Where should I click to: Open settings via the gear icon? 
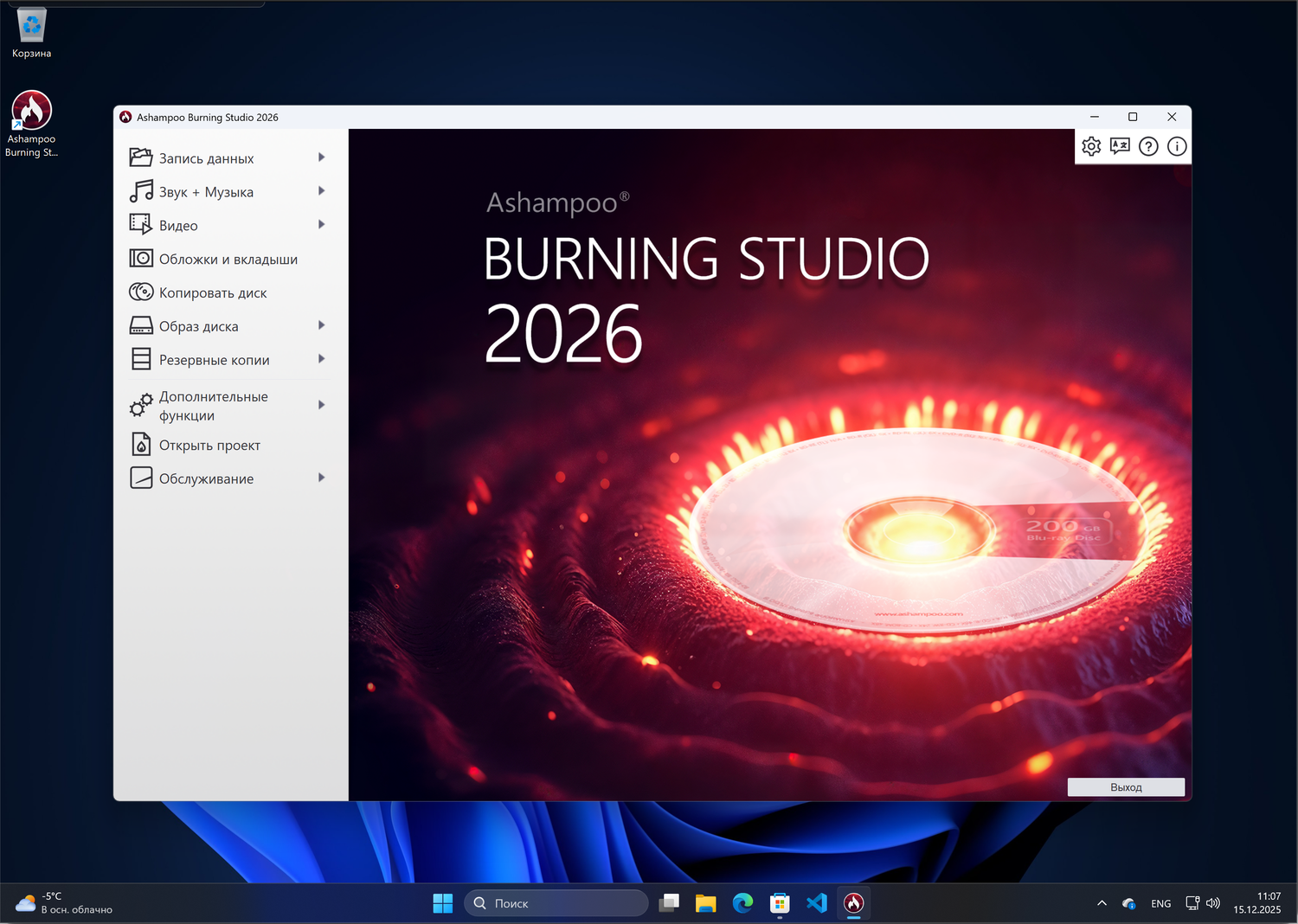[1091, 146]
